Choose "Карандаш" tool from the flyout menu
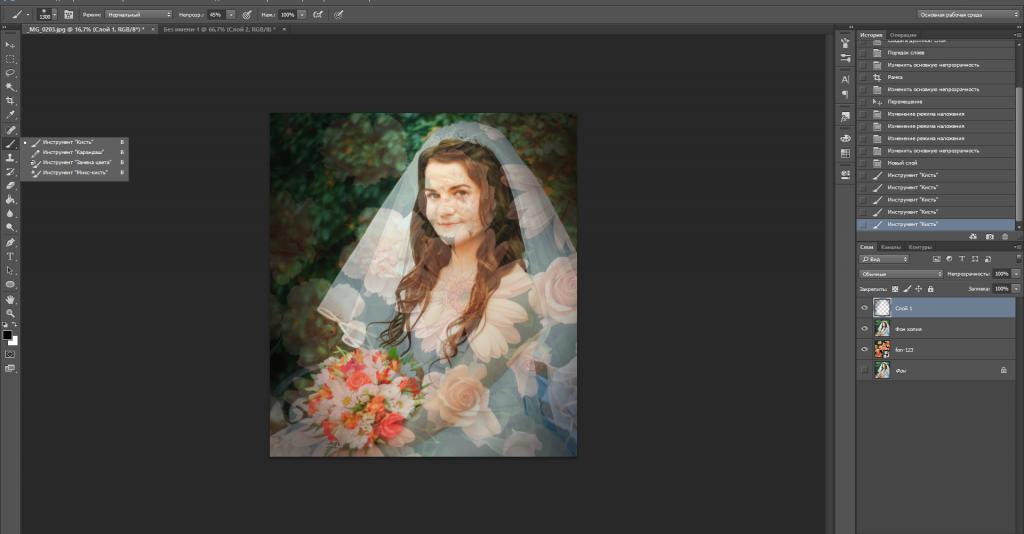The width and height of the screenshot is (1024, 534). click(71, 152)
